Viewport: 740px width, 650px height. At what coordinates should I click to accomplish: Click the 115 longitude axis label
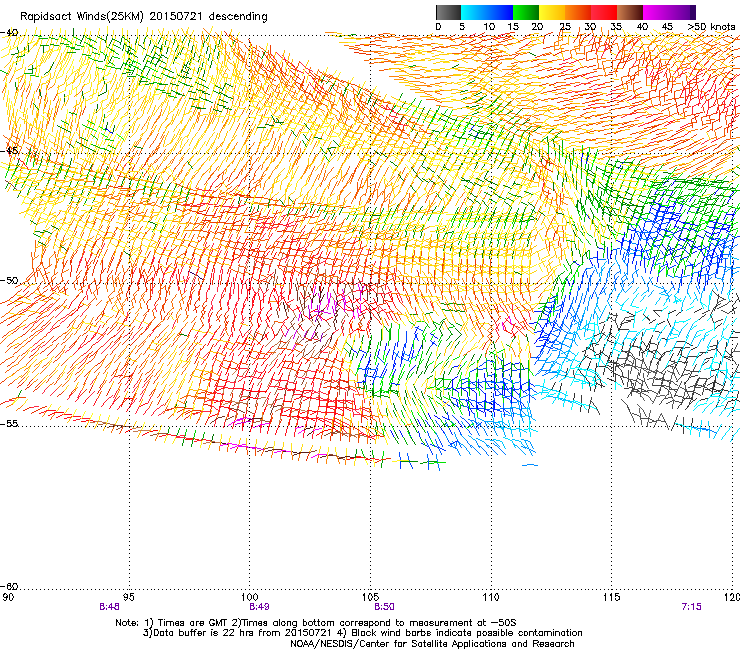click(x=612, y=597)
